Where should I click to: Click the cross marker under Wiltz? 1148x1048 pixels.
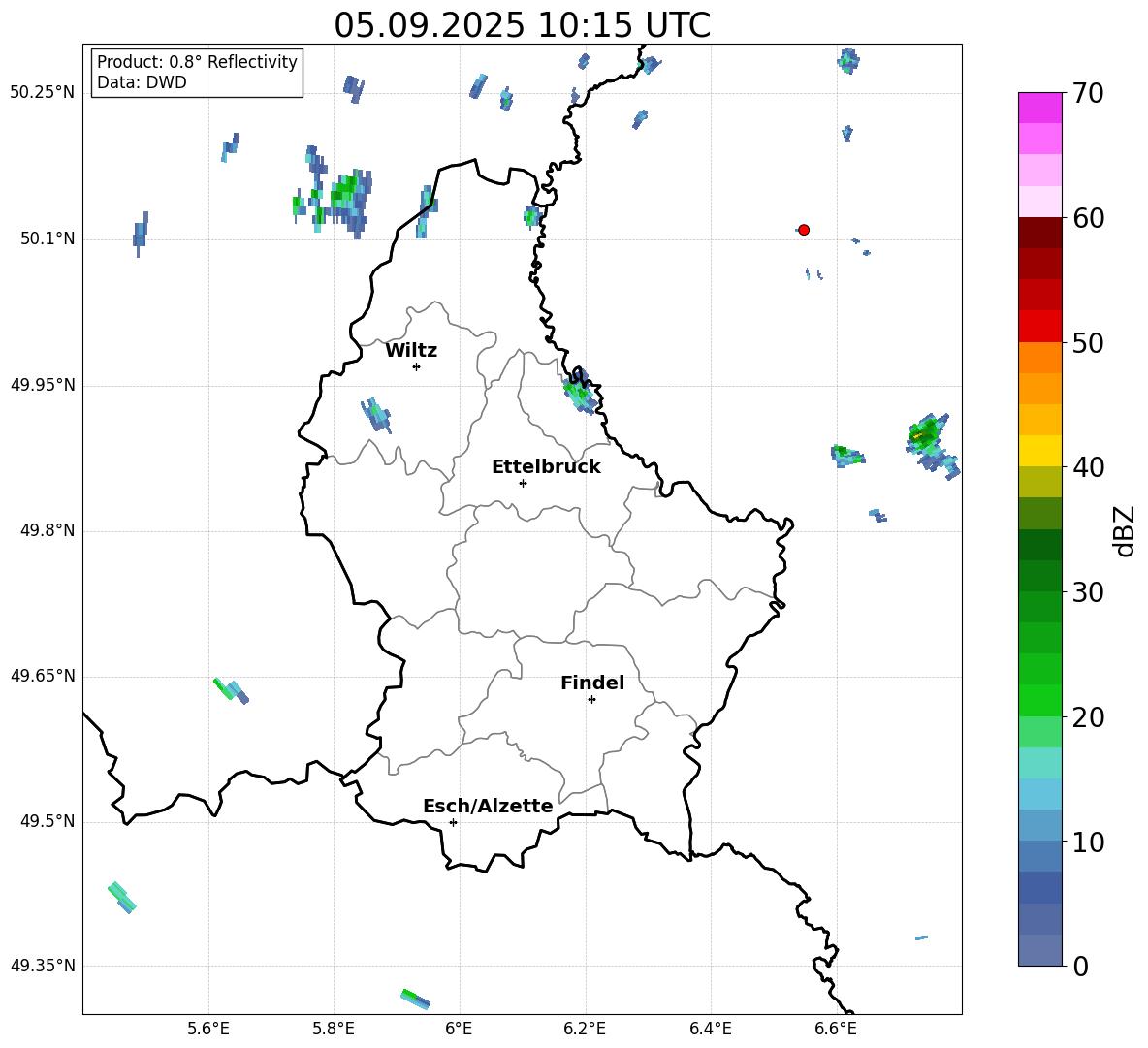pos(416,366)
